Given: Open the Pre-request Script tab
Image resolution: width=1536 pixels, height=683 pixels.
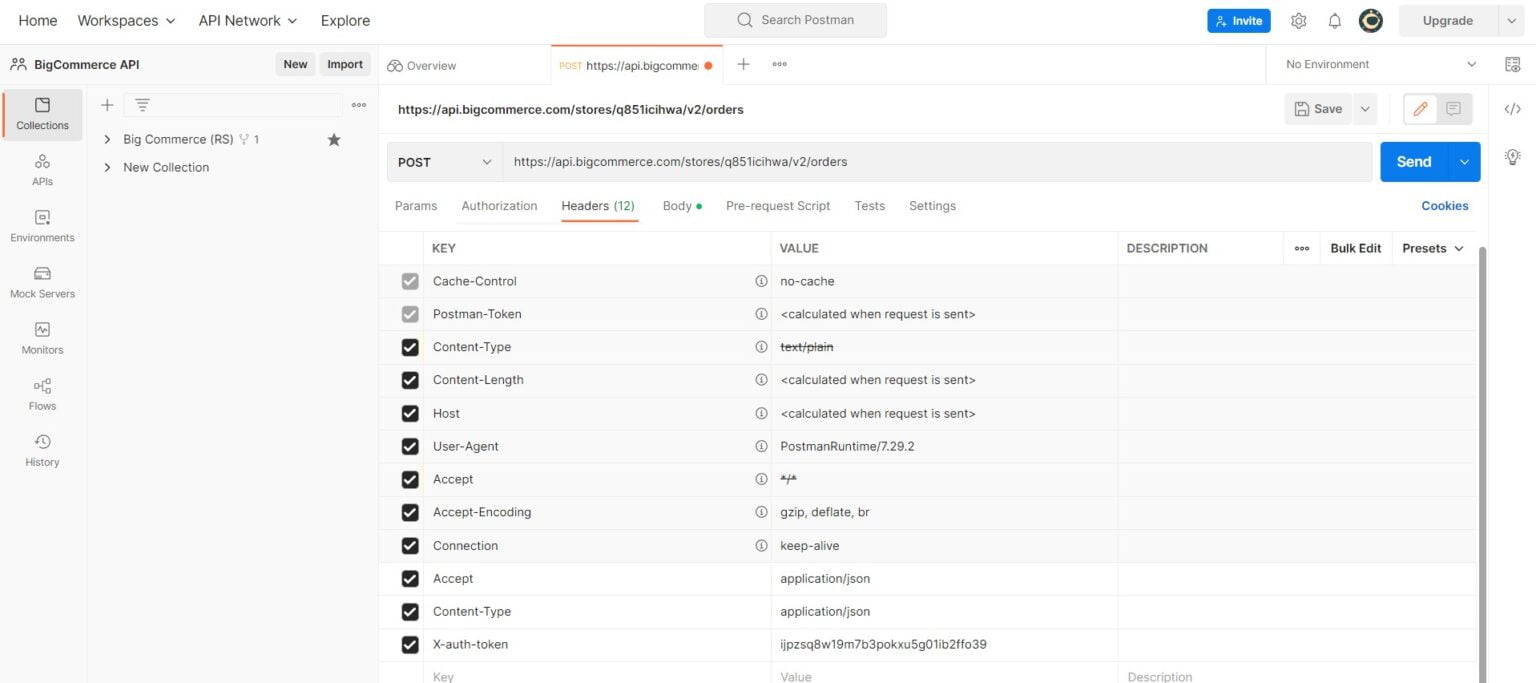Looking at the screenshot, I should (777, 206).
